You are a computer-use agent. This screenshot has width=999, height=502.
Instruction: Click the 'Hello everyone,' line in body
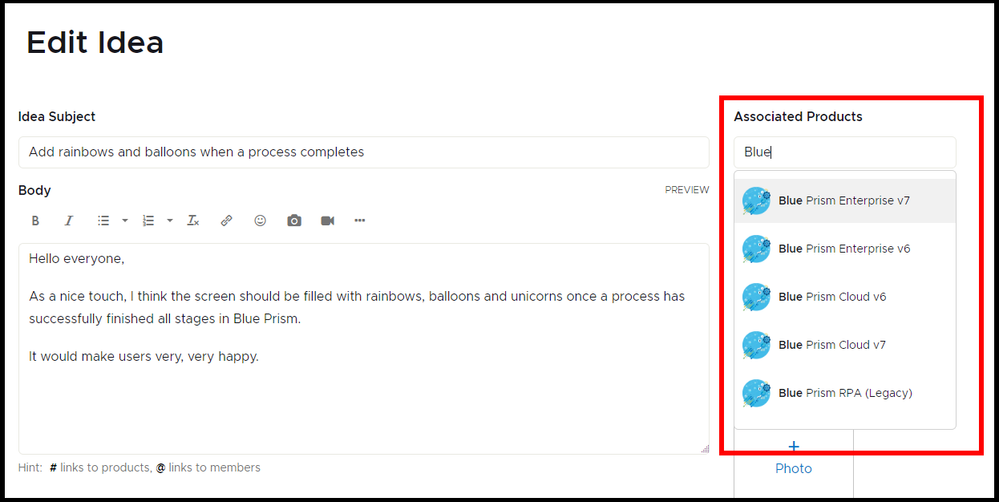(77, 259)
